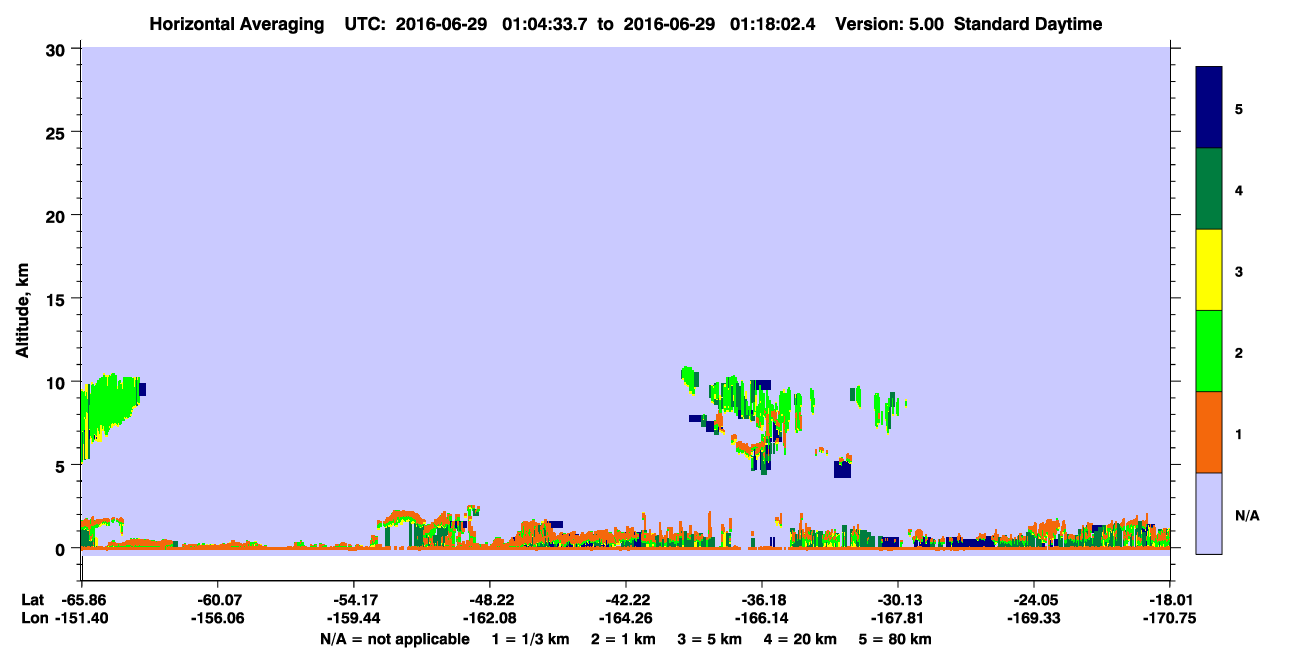
Task: Click the blue block near 5 km altitude
Action: 842,470
